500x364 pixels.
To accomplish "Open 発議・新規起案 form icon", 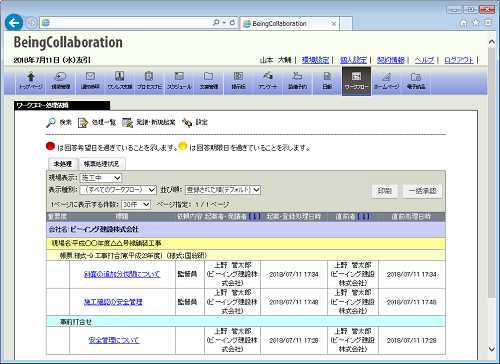I will 127,123.
